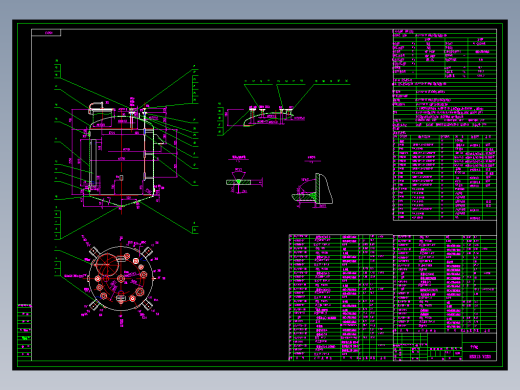Click the title block in the bottom-right corner
The image size is (520, 390).
pos(445,347)
